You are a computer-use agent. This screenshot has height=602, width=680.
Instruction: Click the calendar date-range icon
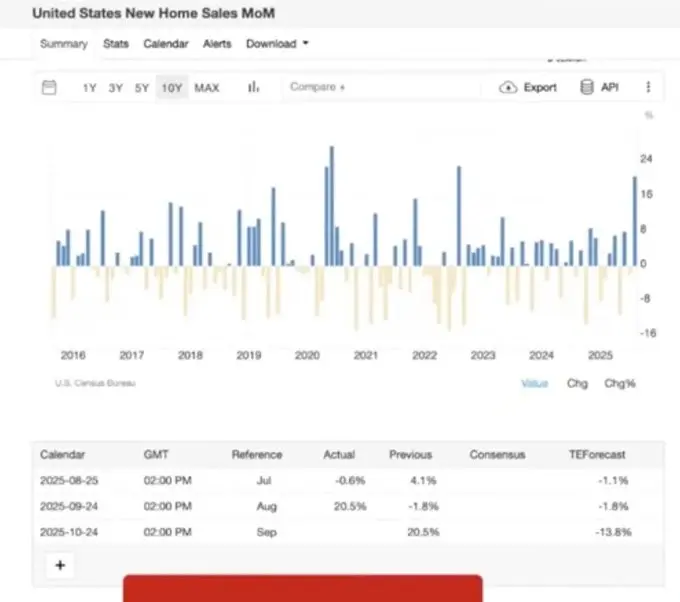pyautogui.click(x=49, y=88)
